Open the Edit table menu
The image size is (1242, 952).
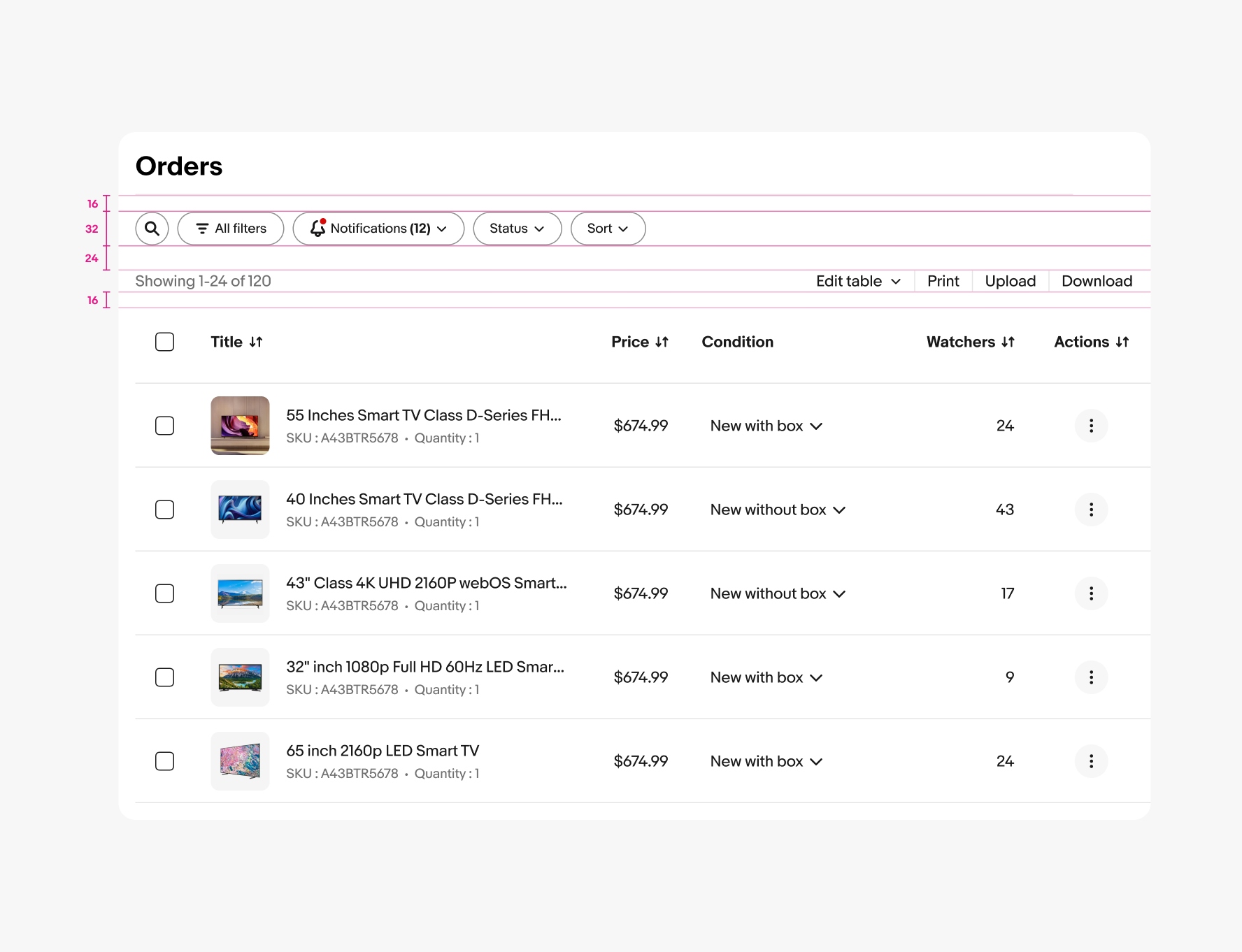858,281
